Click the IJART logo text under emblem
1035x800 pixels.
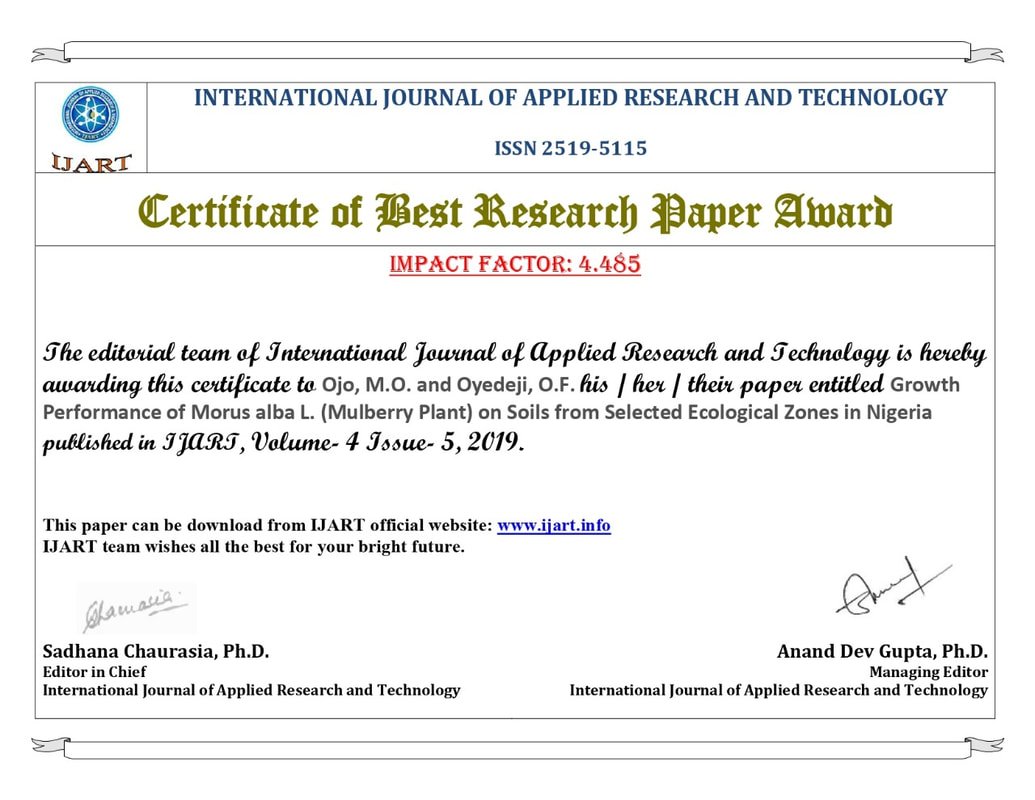tap(91, 162)
